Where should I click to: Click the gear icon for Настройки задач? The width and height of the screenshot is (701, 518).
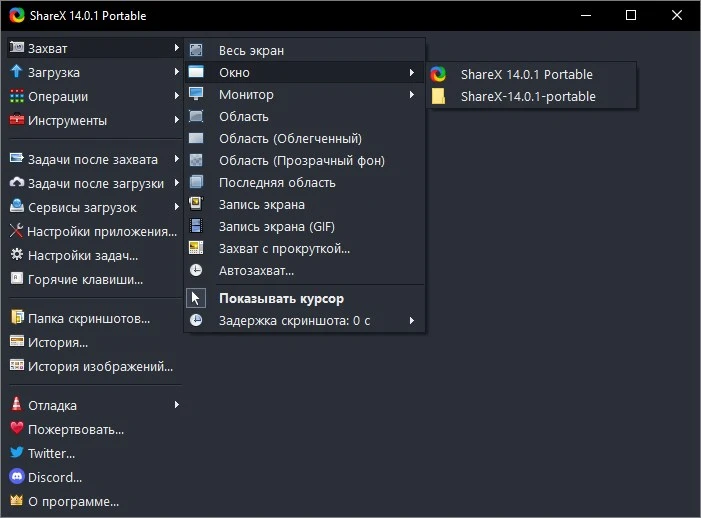16,255
